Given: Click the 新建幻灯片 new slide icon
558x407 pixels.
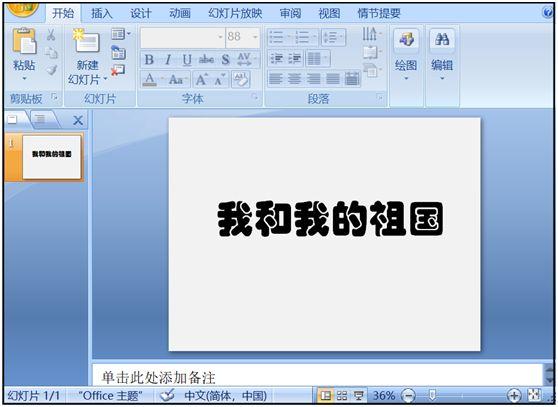Looking at the screenshot, I should tap(86, 41).
